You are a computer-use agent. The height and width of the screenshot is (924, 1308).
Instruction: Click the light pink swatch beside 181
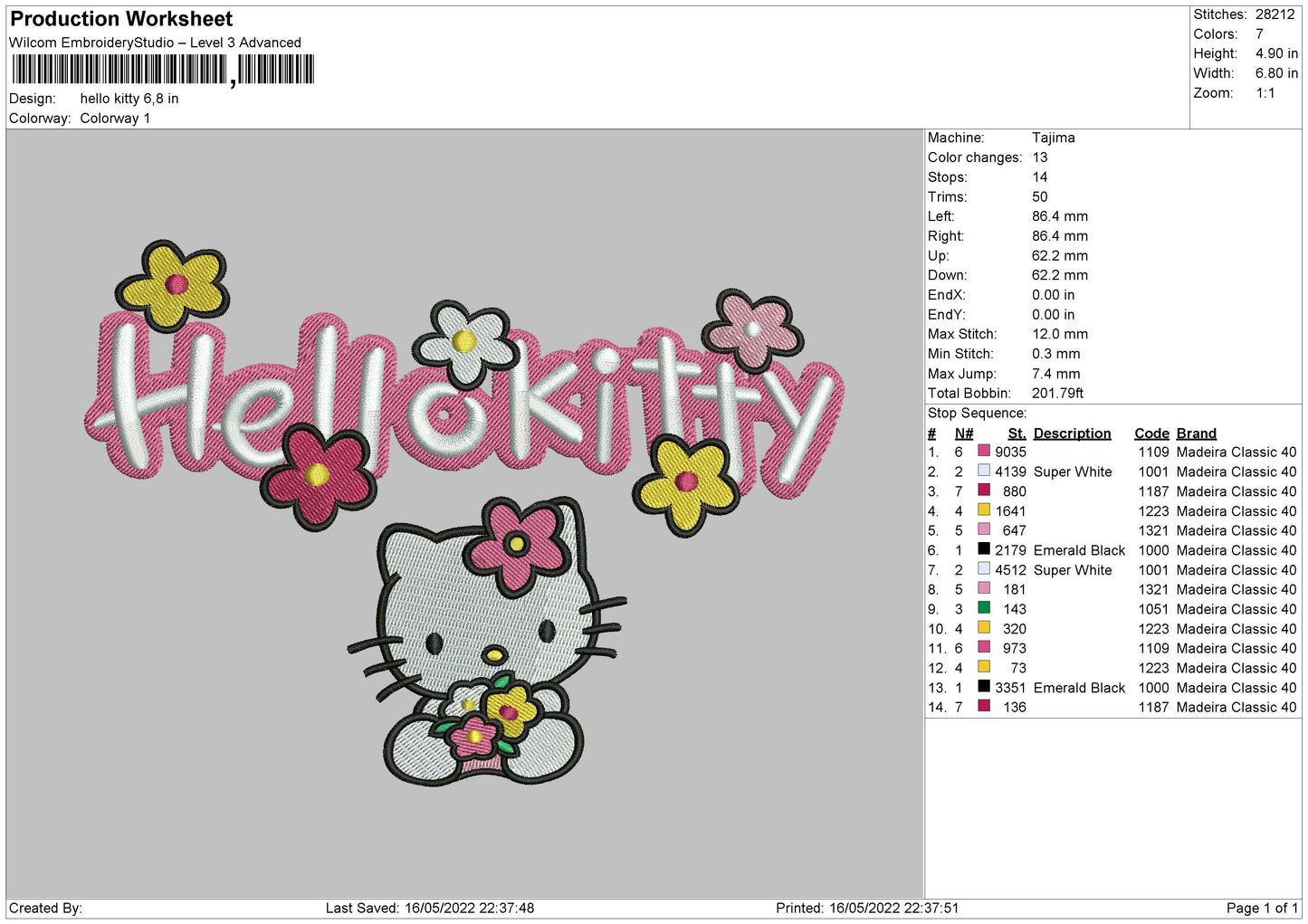click(984, 588)
